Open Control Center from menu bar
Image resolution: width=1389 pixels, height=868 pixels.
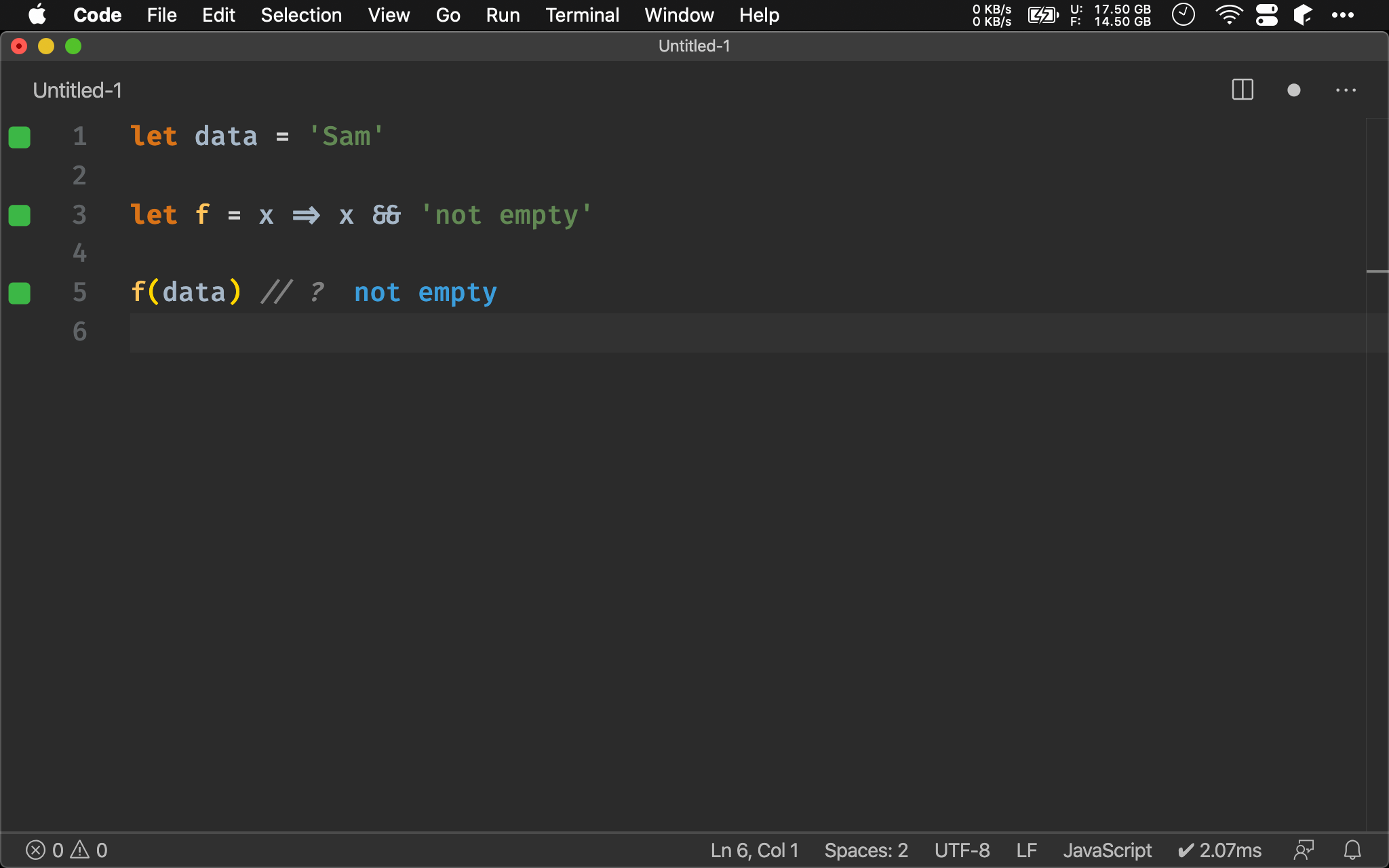[x=1266, y=14]
